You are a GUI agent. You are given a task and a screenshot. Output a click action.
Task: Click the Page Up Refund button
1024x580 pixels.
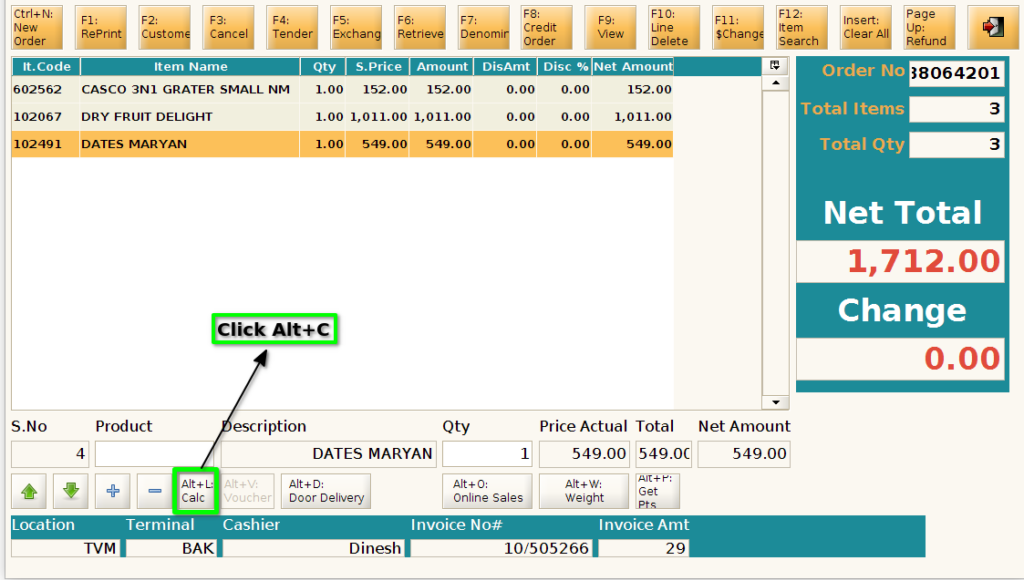(x=929, y=27)
